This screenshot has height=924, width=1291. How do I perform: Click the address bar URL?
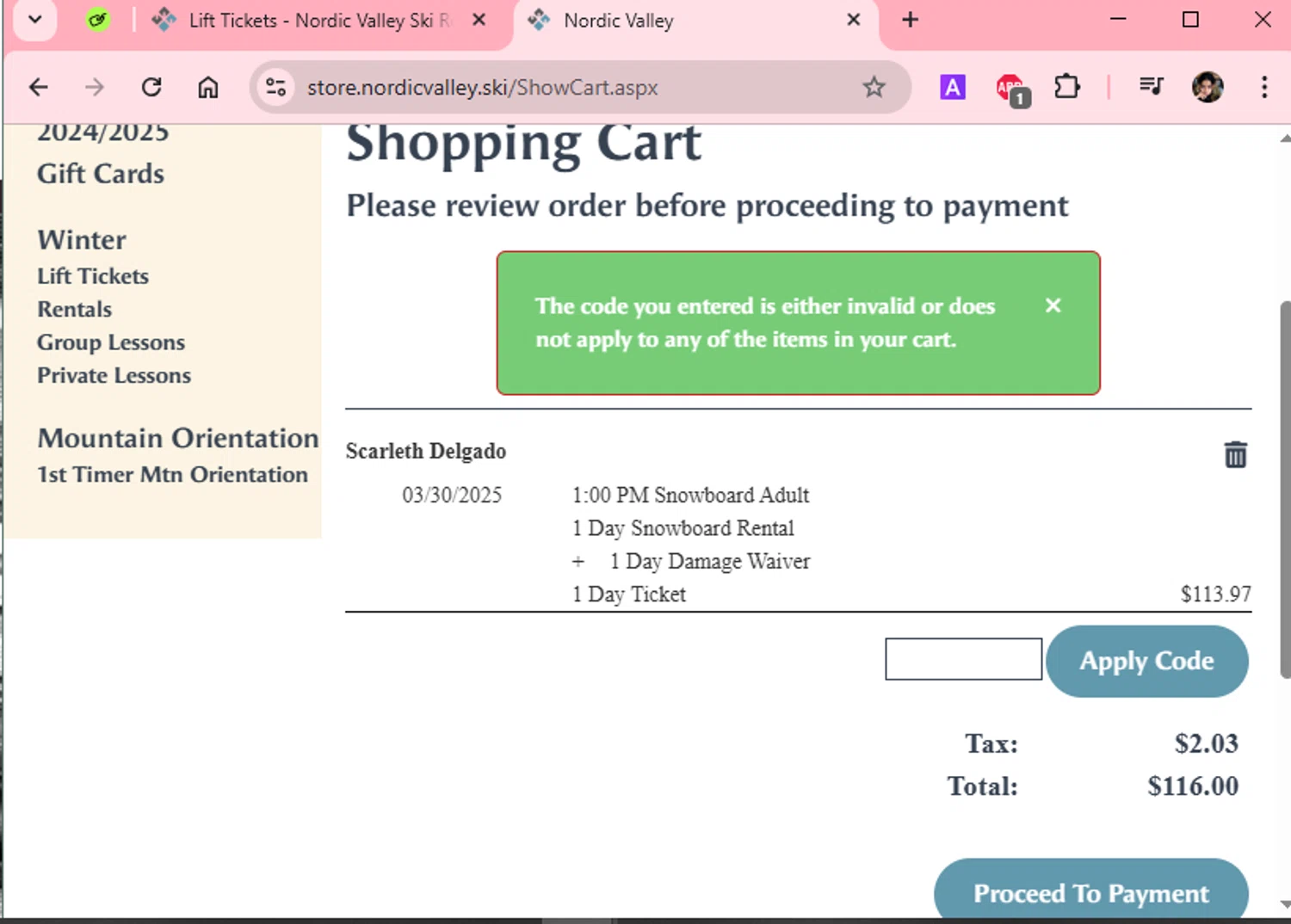click(483, 88)
